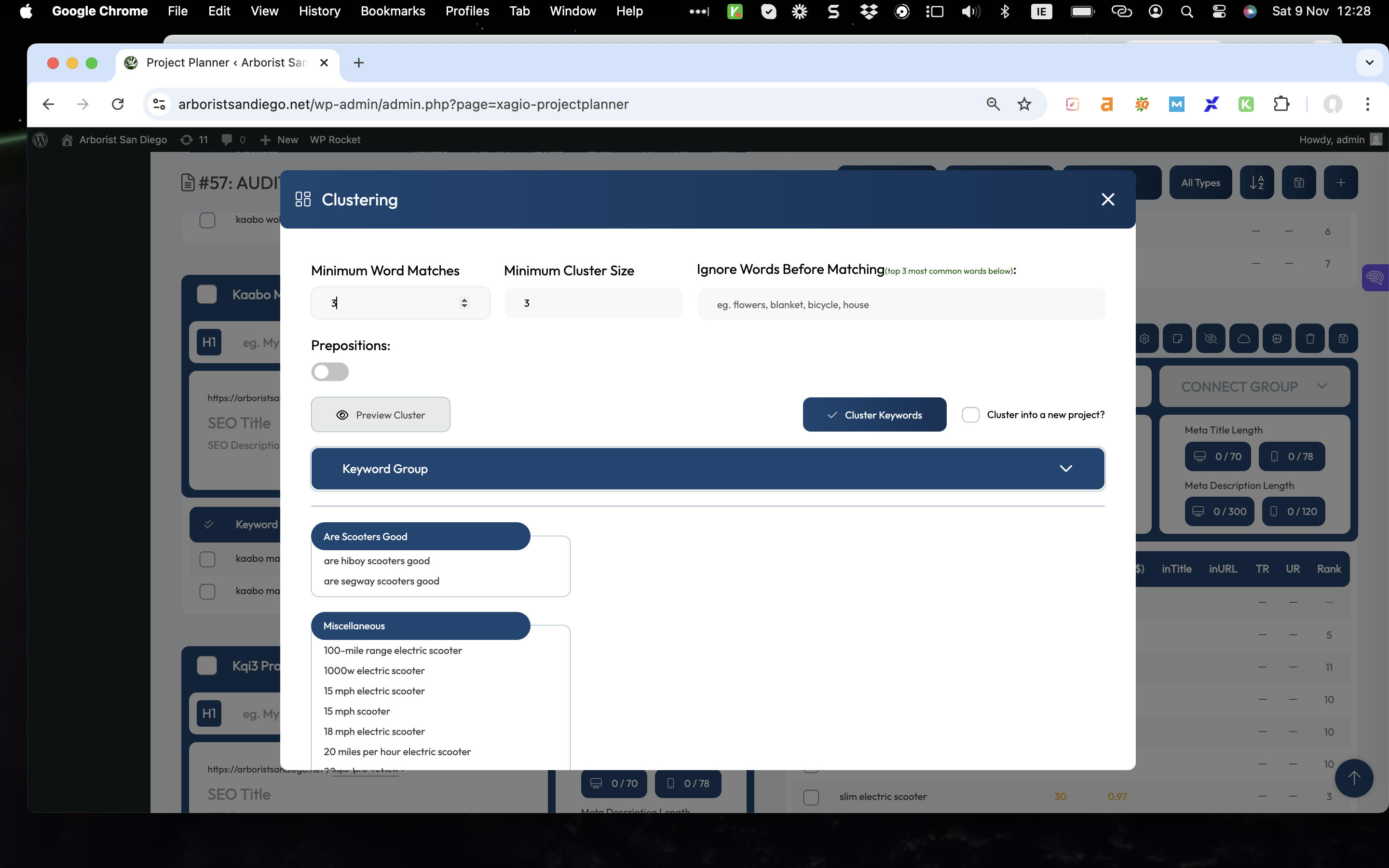Open Chrome extensions puzzle icon
This screenshot has width=1389, height=868.
pos(1281,104)
